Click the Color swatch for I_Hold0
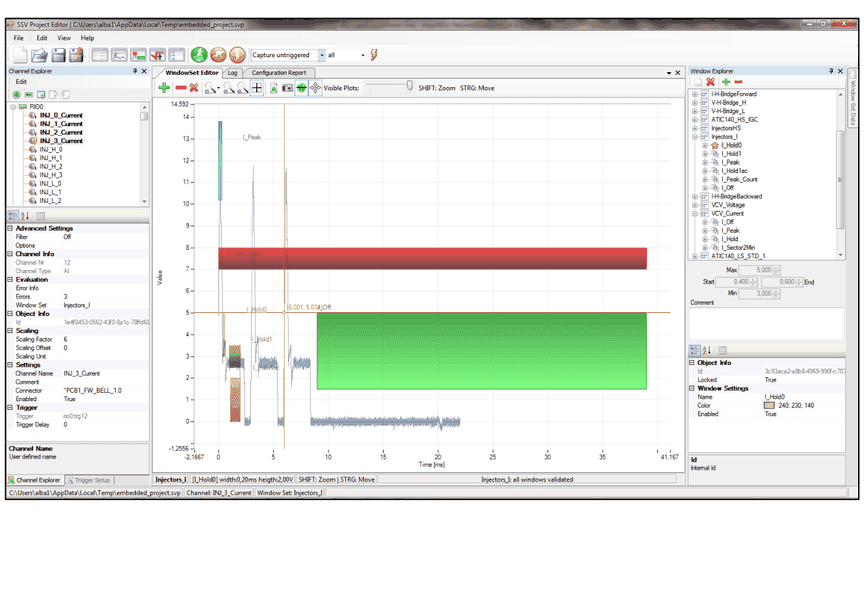864x597 pixels. [x=769, y=405]
